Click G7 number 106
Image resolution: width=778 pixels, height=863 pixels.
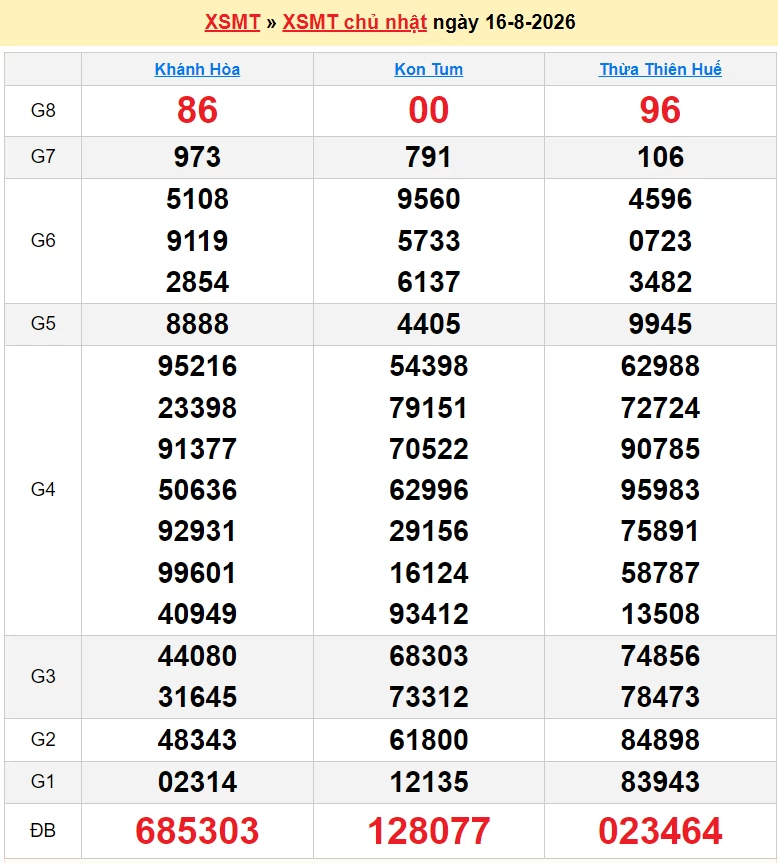(660, 157)
